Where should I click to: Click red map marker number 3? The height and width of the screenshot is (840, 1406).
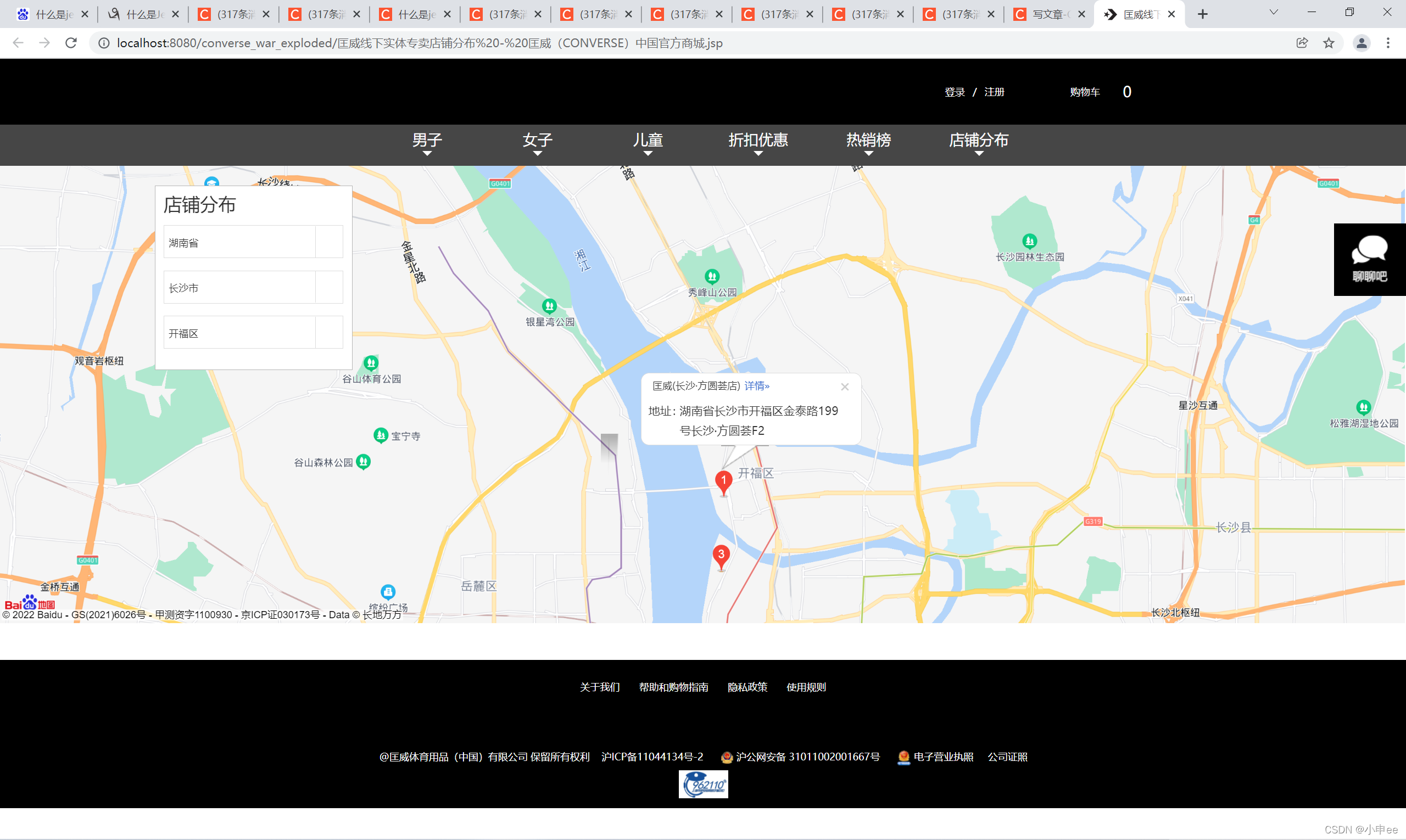coord(721,555)
